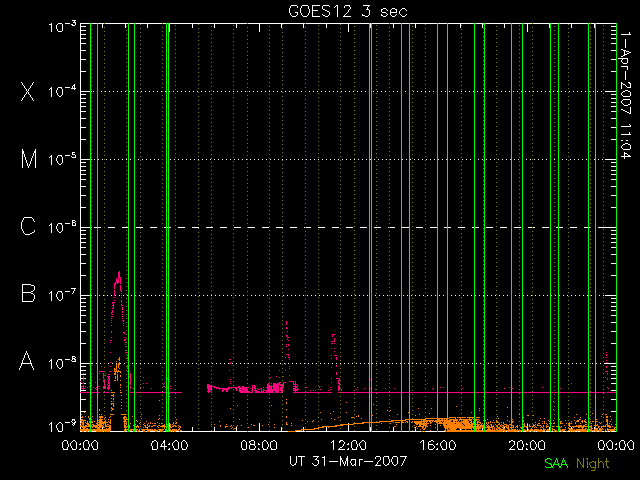Screen dimensions: 640x480
Task: Click the 'GOES12 3 sec' plot title
Action: [348, 11]
